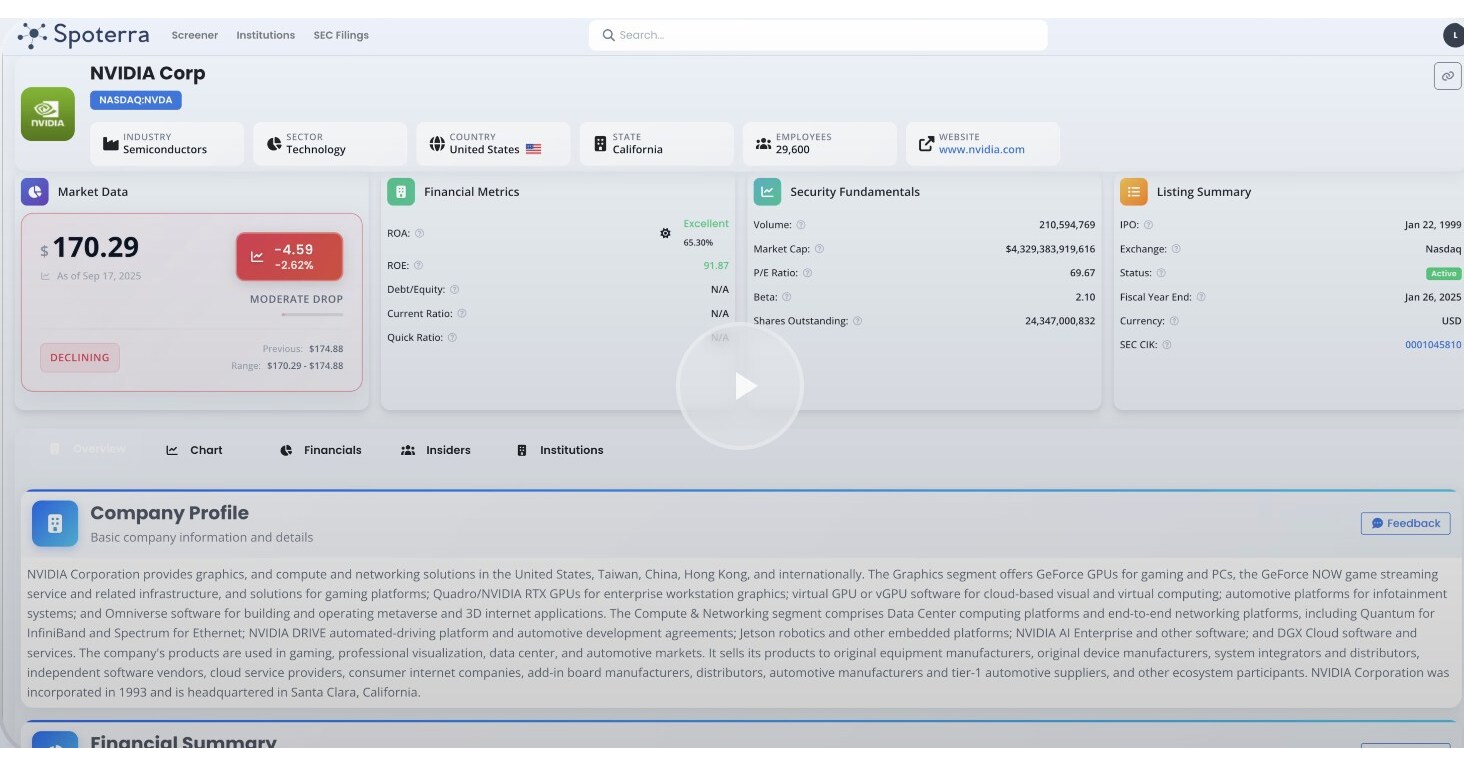The width and height of the screenshot is (1464, 766).
Task: Click the help icon beside Beta
Action: pyautogui.click(x=786, y=297)
